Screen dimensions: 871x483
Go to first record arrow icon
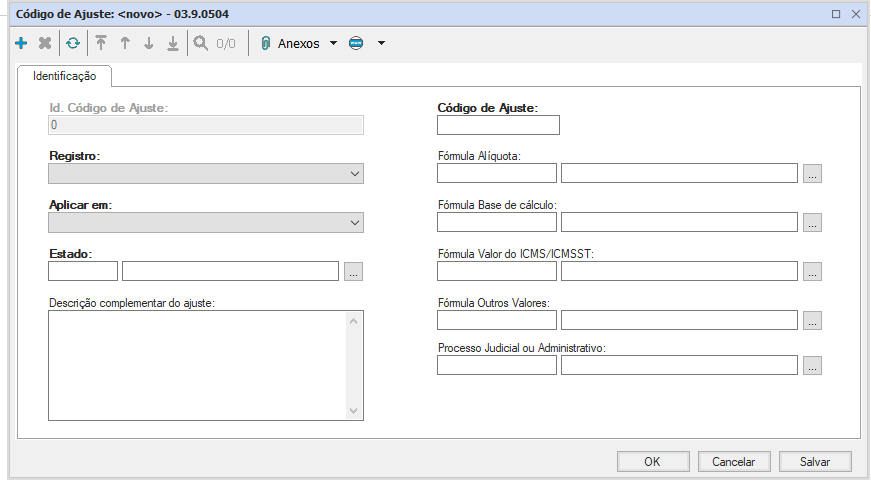[x=101, y=44]
